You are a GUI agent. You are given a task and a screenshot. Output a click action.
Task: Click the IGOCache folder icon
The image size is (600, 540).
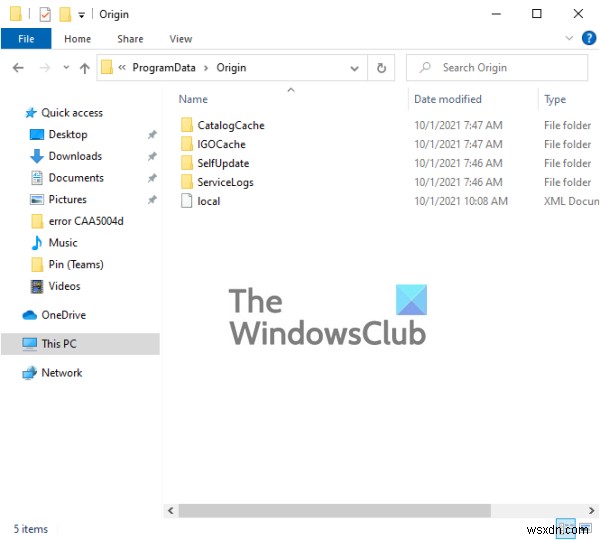click(x=187, y=144)
